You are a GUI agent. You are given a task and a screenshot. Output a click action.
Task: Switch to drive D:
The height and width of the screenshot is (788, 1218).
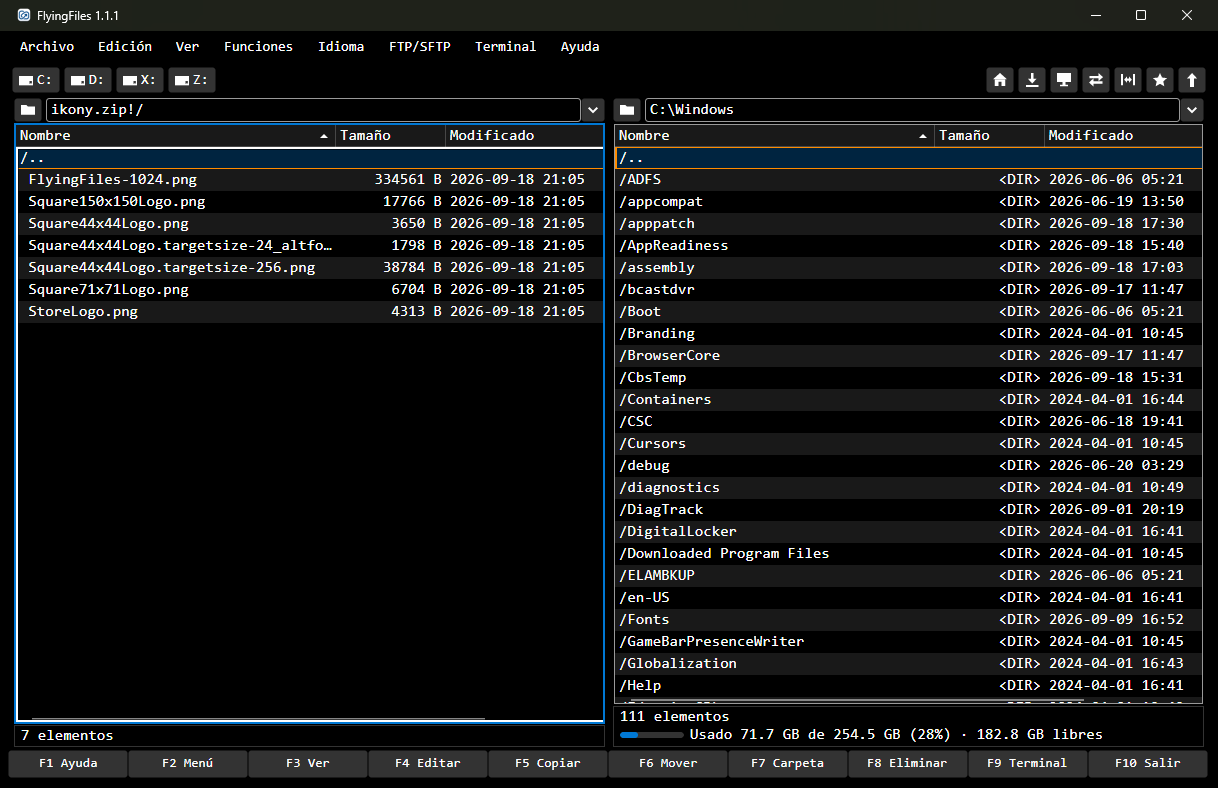[87, 80]
